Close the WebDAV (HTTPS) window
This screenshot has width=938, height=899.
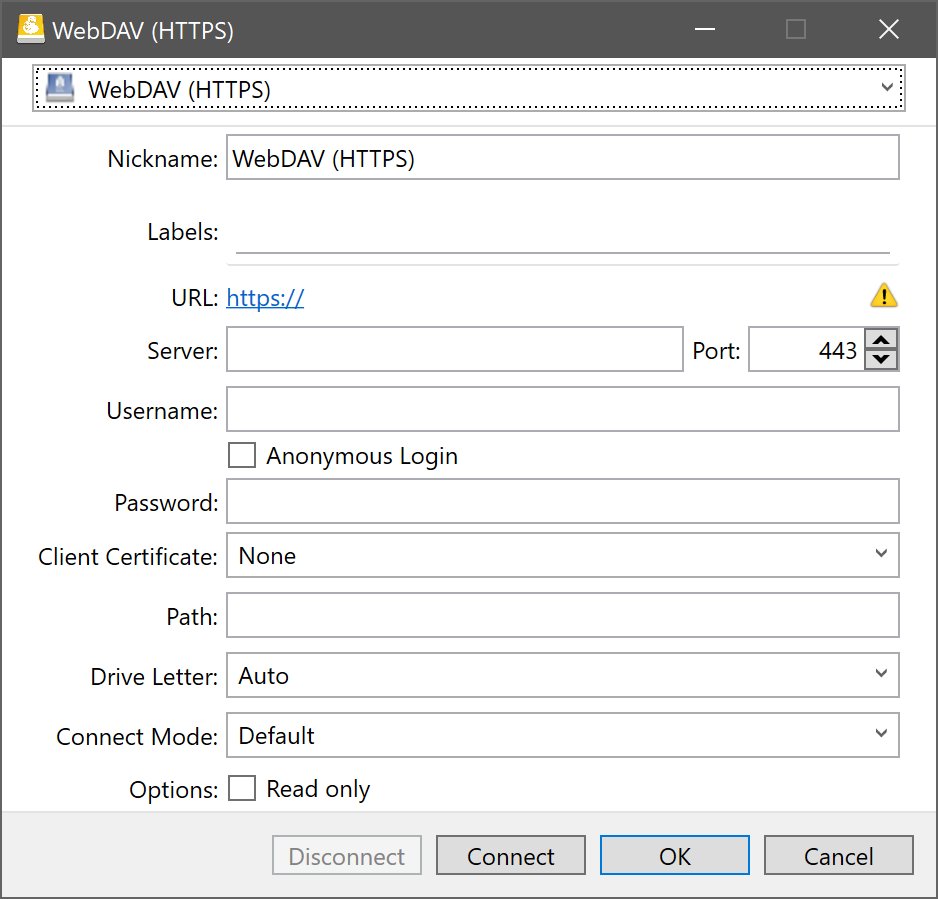coord(888,29)
